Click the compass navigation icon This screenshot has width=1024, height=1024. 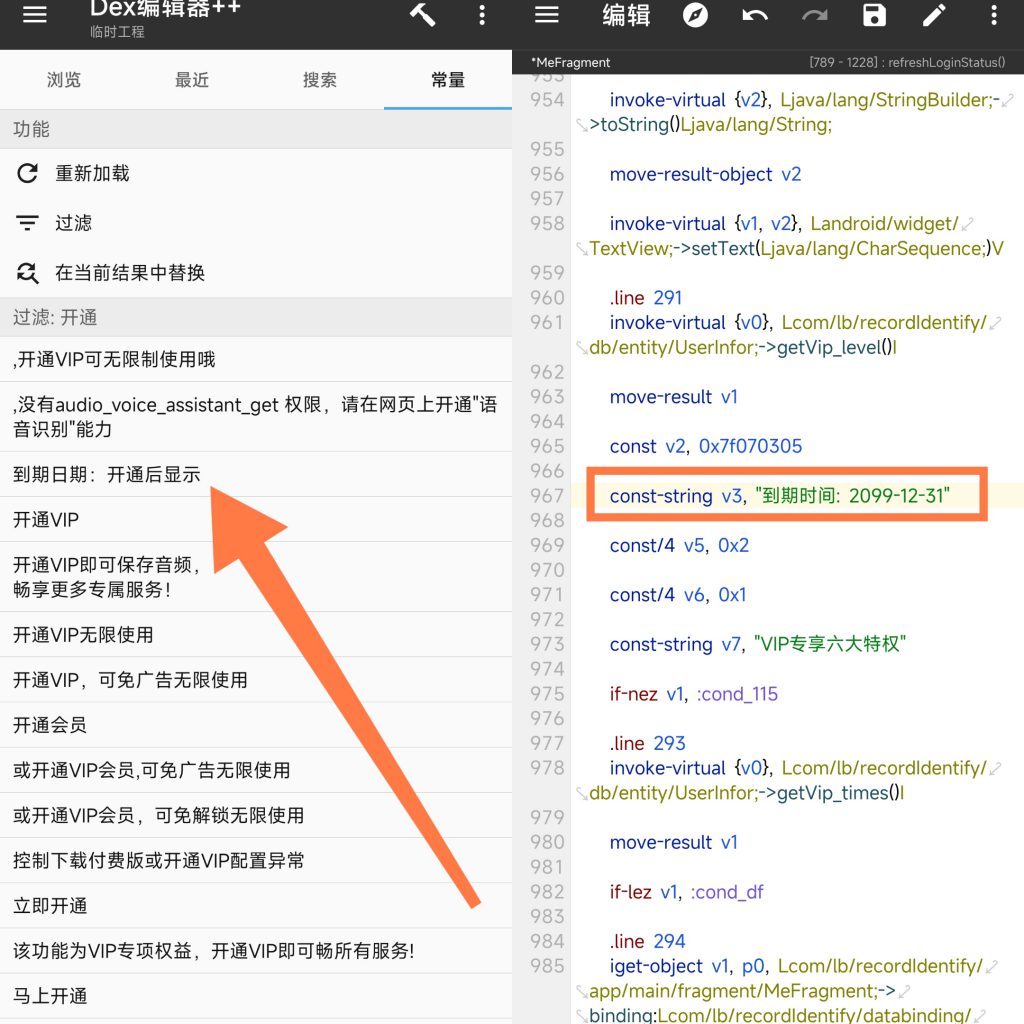[x=695, y=15]
